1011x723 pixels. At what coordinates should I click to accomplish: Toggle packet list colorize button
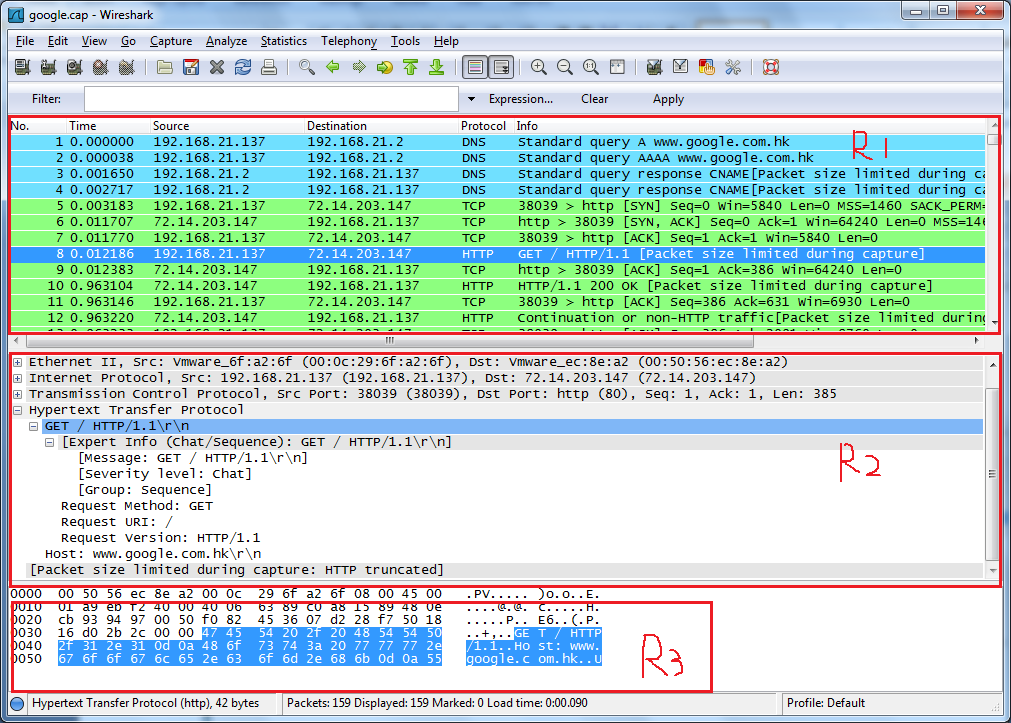pos(475,67)
